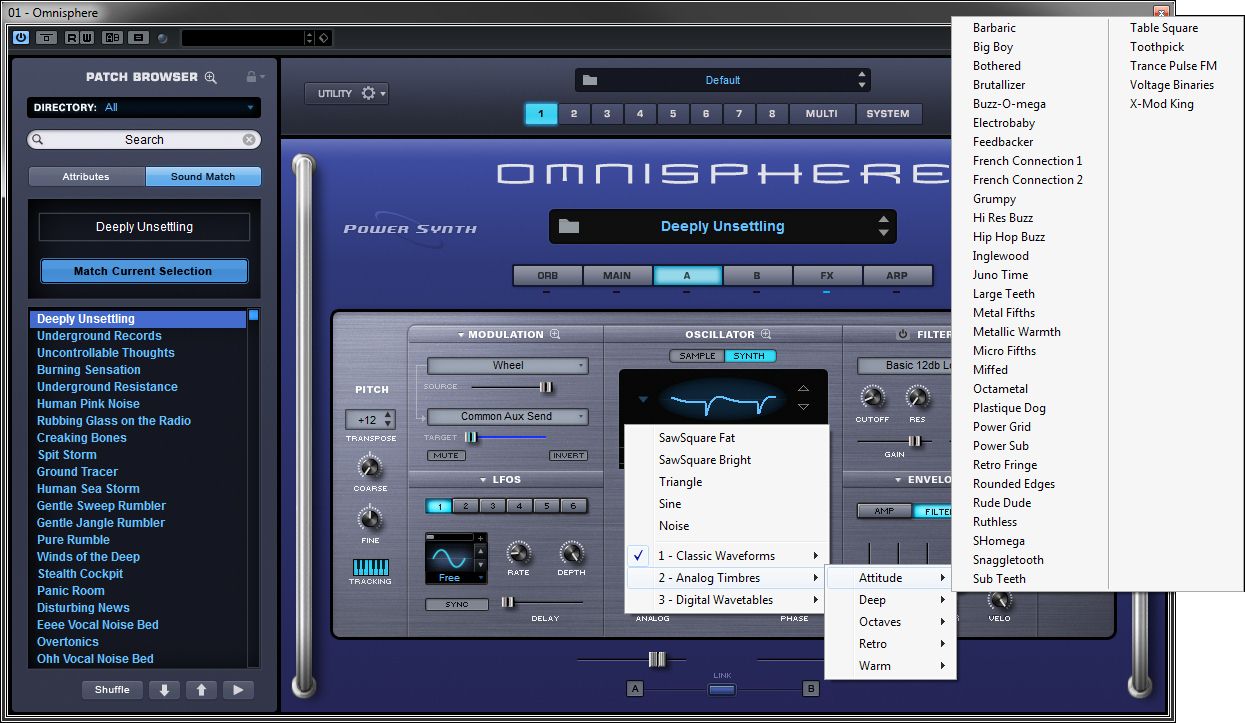Switch oscillator to SAMPLE mode

click(697, 356)
